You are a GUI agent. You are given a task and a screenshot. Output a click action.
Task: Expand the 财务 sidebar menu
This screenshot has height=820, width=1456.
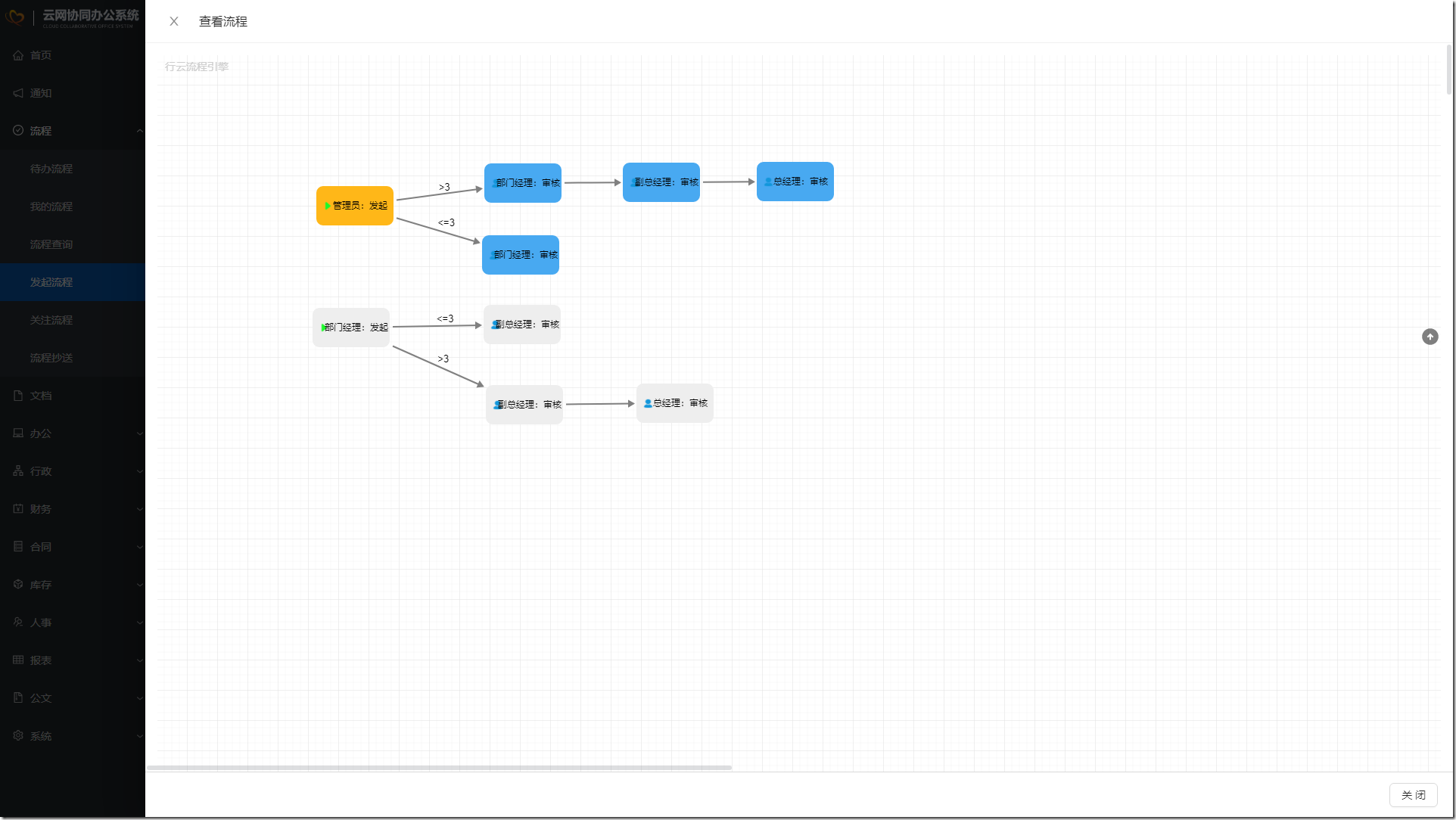tap(73, 509)
